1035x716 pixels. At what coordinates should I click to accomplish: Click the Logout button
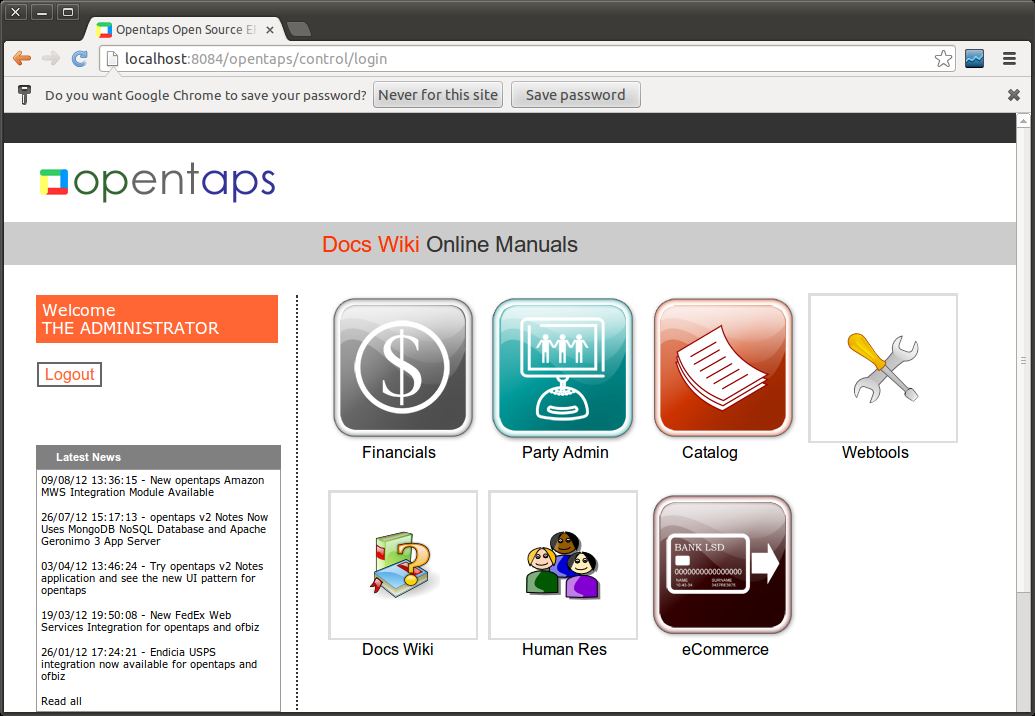69,374
